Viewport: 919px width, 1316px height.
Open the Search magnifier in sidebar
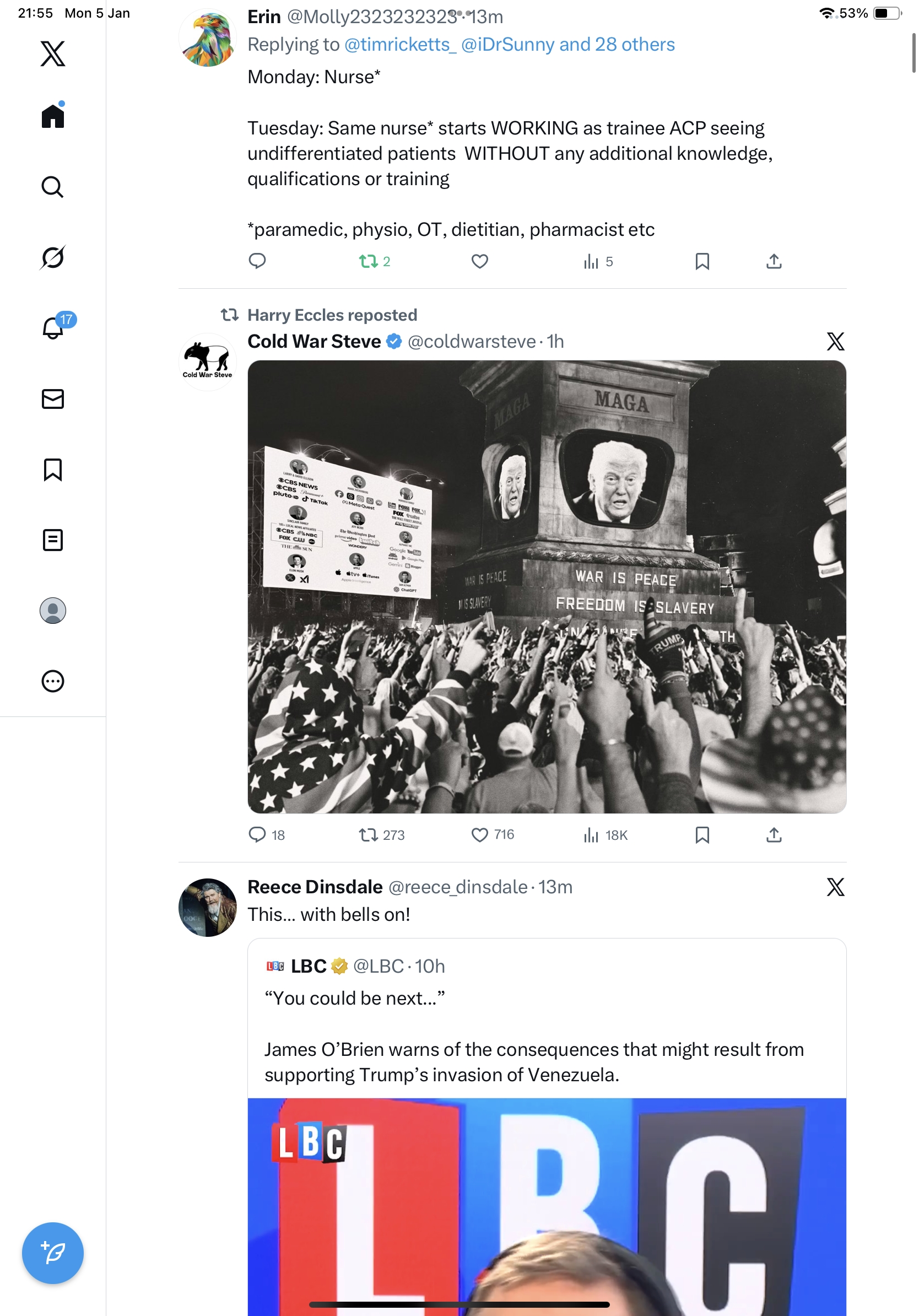pos(53,187)
